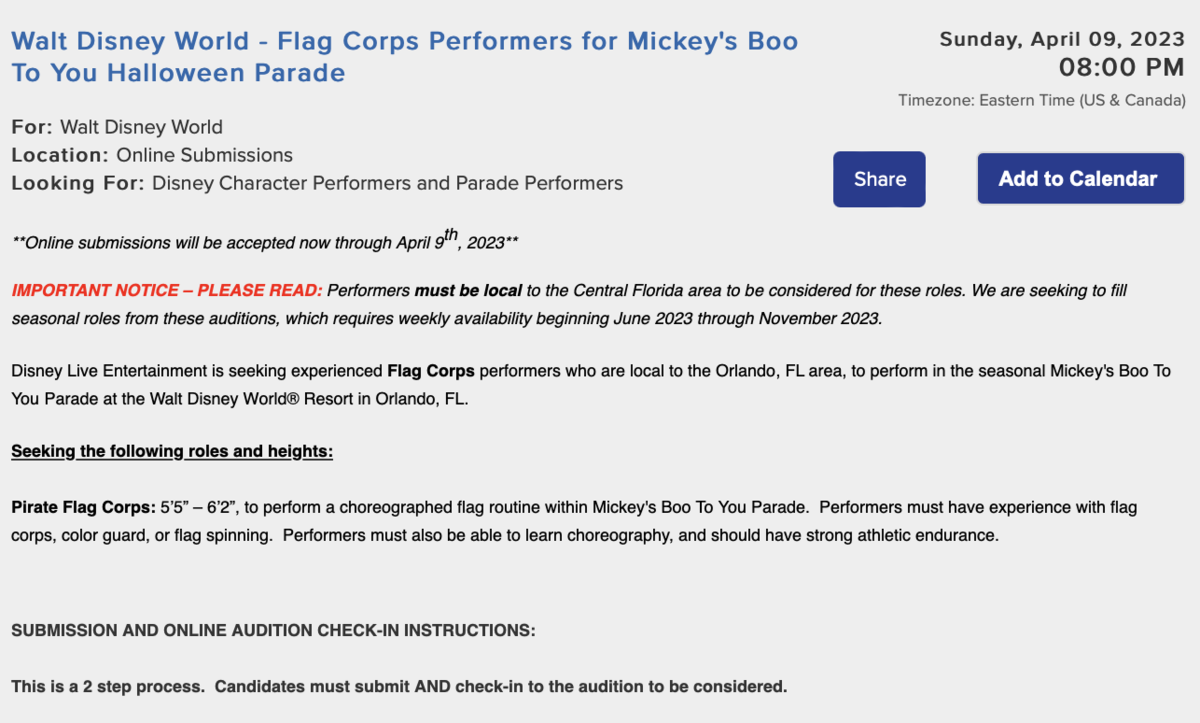The height and width of the screenshot is (723, 1200).
Task: Click the bold 'Flag Corps' in the description
Action: click(431, 371)
